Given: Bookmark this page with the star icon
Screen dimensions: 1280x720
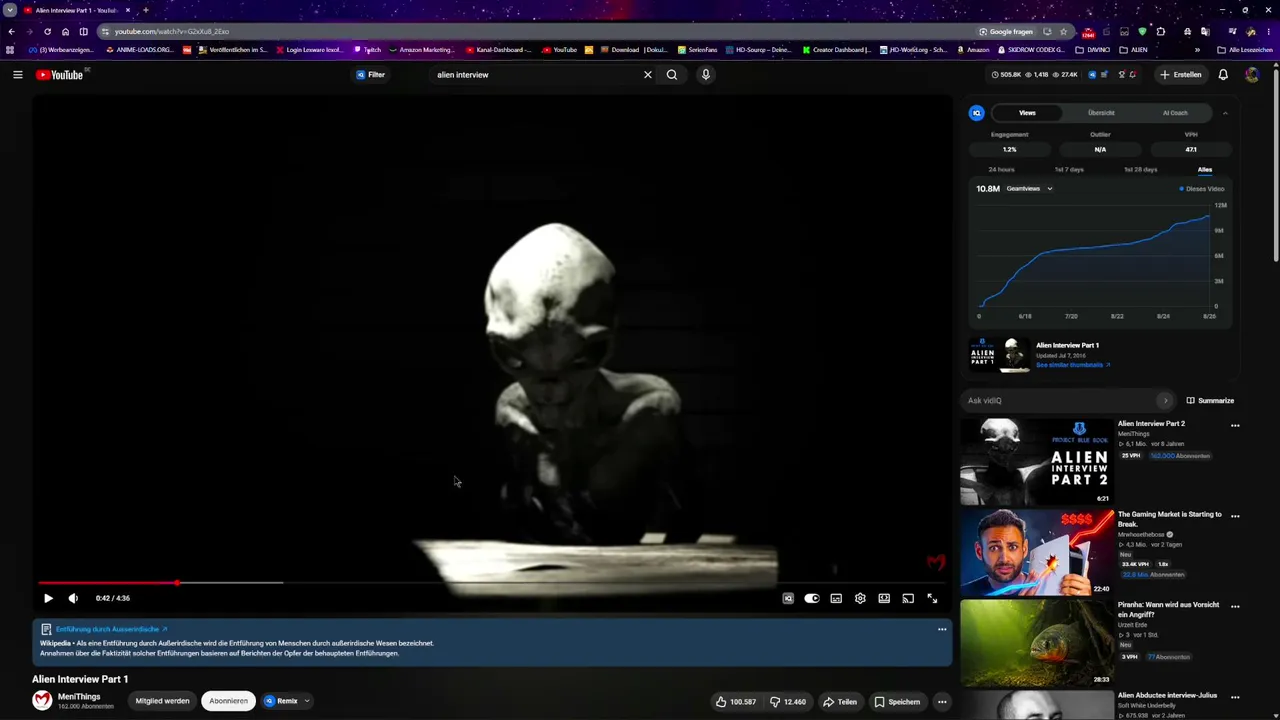Looking at the screenshot, I should pyautogui.click(x=1063, y=31).
